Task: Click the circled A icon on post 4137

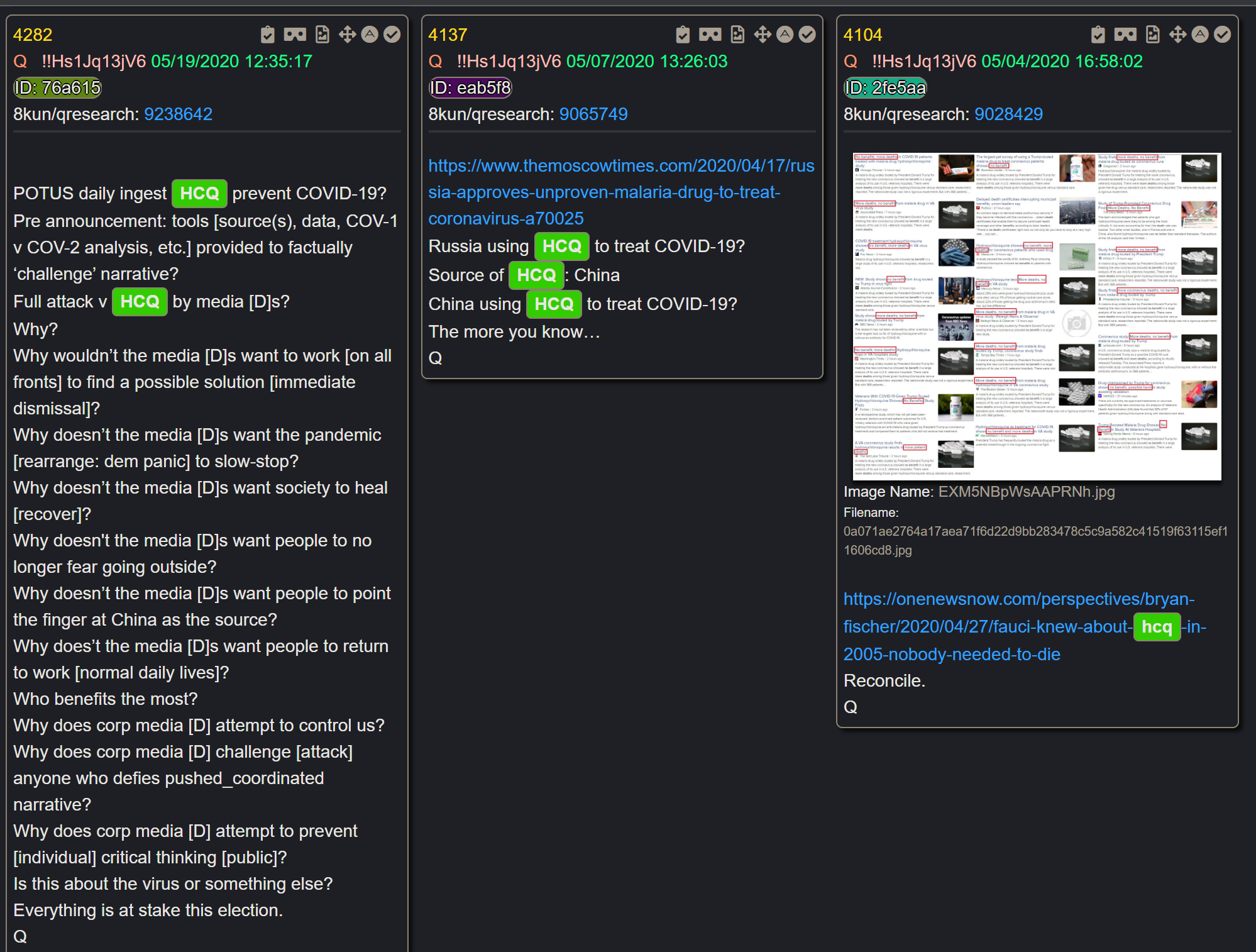Action: click(x=785, y=35)
